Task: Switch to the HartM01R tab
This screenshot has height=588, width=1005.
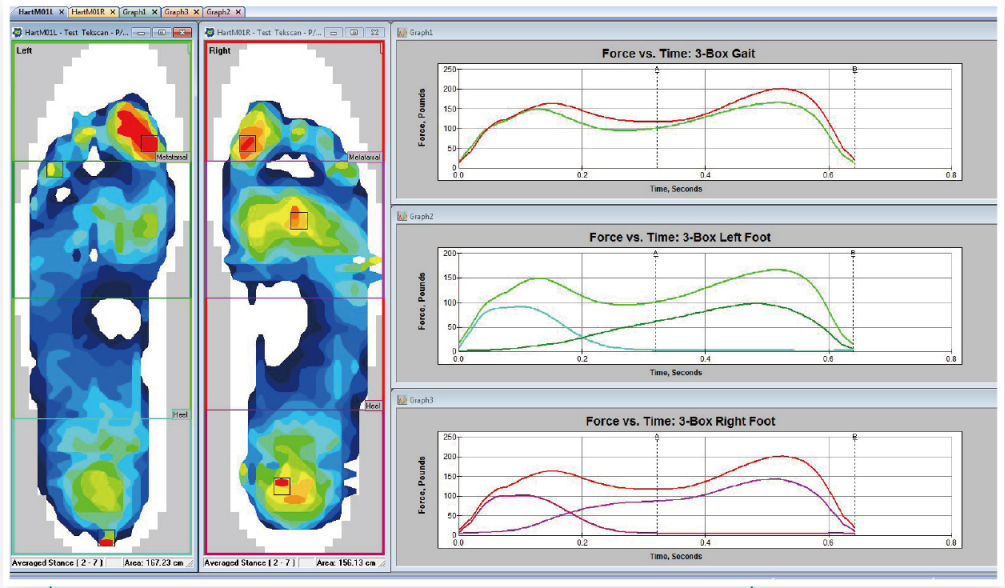Action: coord(89,12)
